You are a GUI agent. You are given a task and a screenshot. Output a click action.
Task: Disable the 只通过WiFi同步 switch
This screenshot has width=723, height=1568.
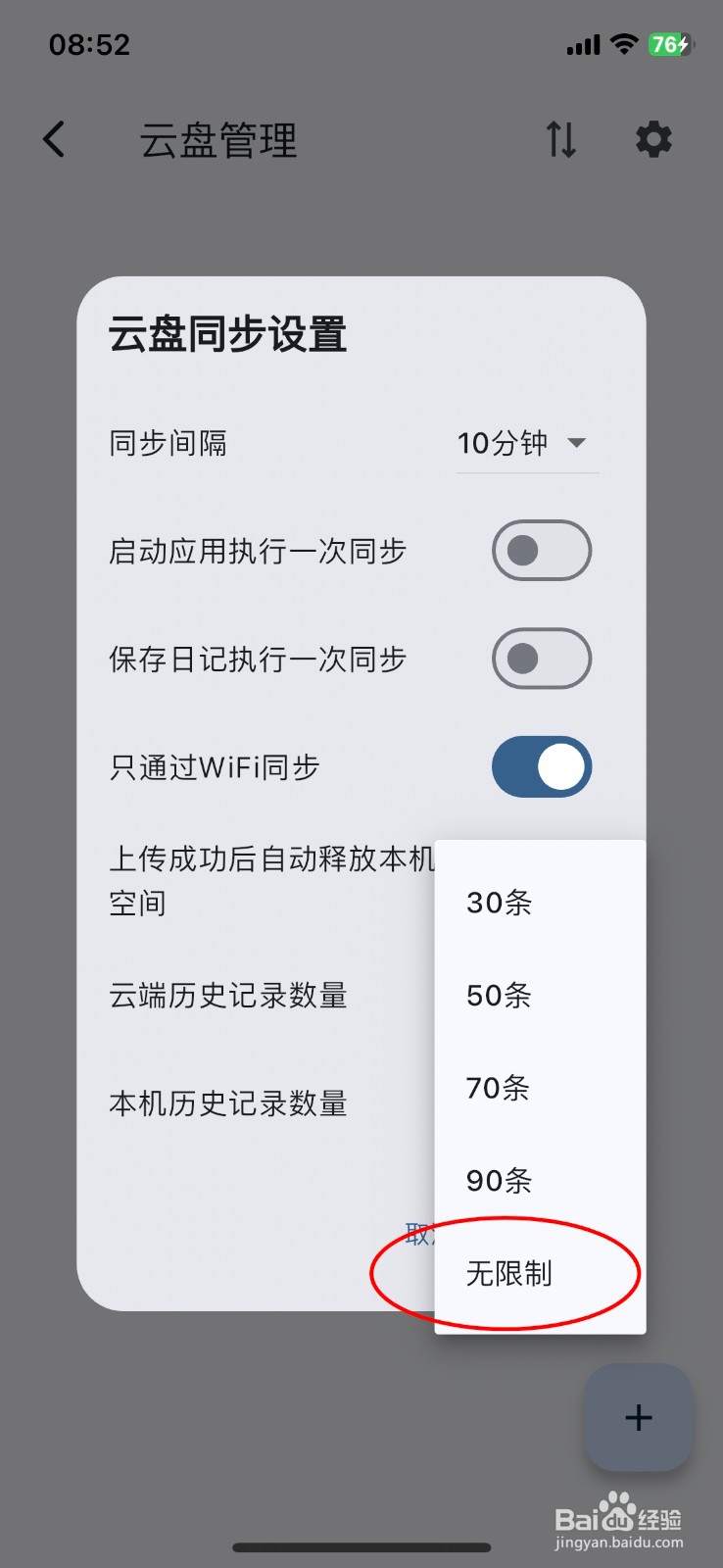[541, 766]
